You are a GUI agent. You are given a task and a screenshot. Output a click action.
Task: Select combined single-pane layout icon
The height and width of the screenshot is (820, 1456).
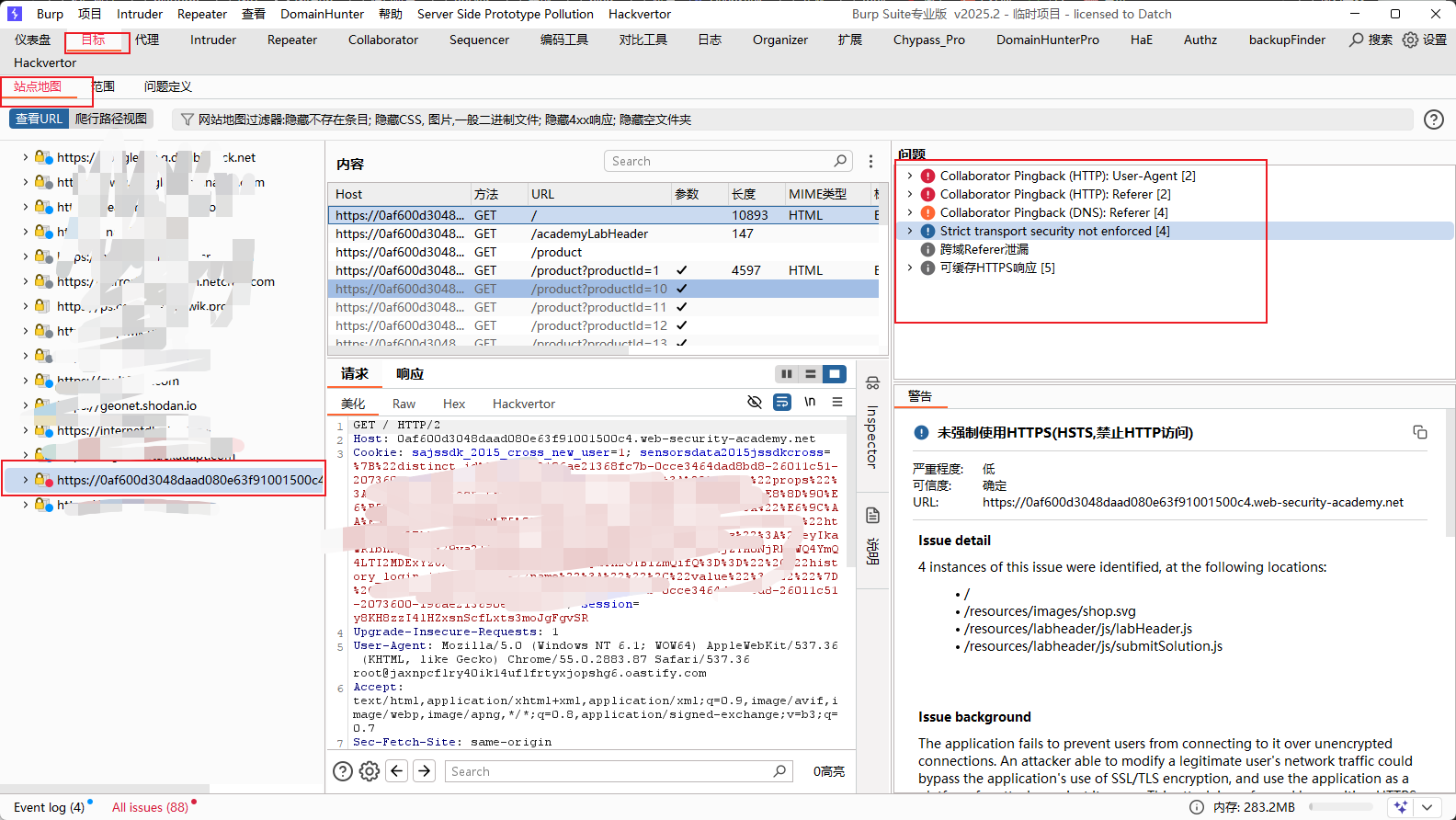(x=834, y=374)
